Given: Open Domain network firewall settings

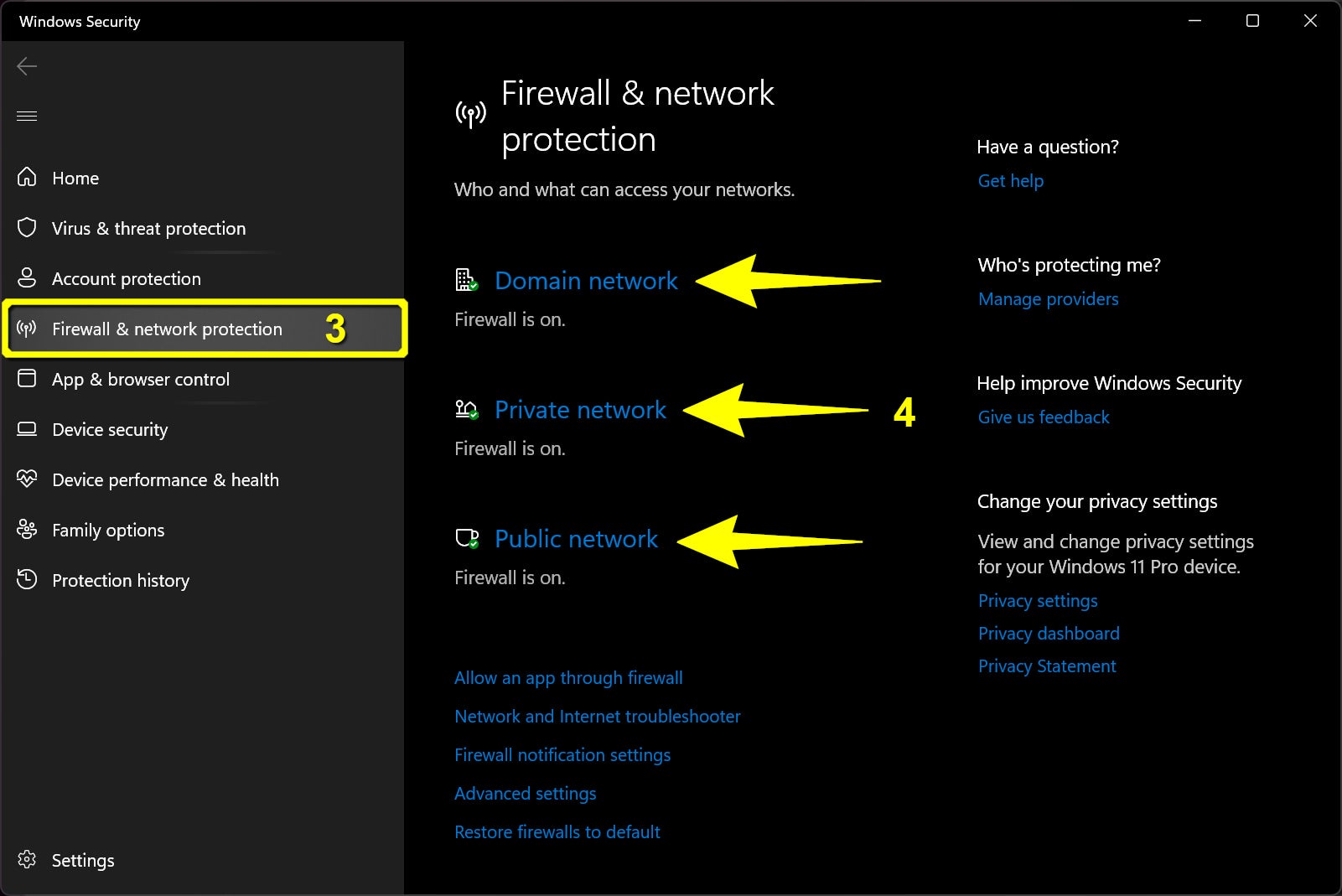Looking at the screenshot, I should (586, 281).
